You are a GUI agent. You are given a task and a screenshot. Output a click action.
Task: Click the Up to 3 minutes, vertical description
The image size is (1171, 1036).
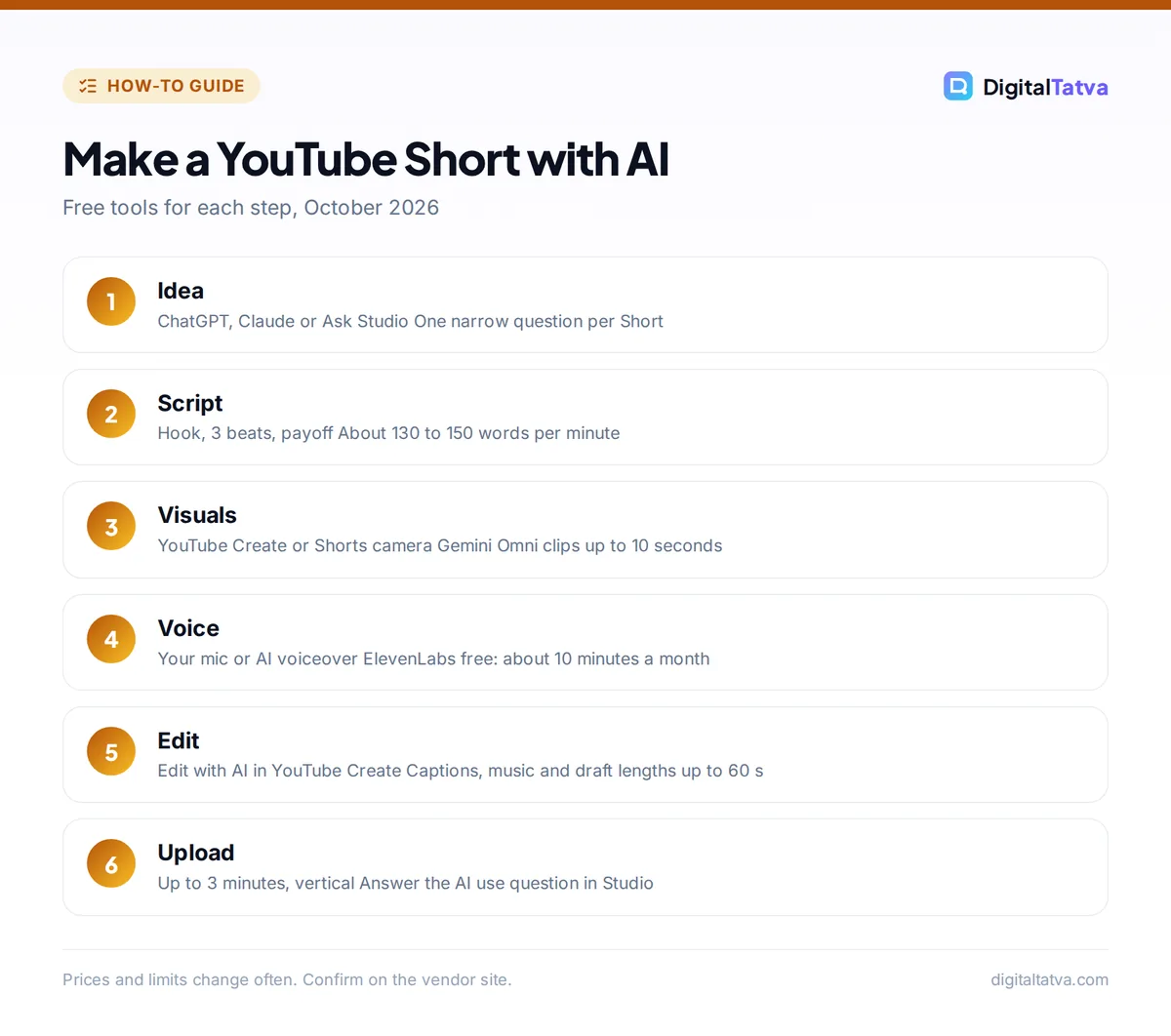click(x=405, y=883)
